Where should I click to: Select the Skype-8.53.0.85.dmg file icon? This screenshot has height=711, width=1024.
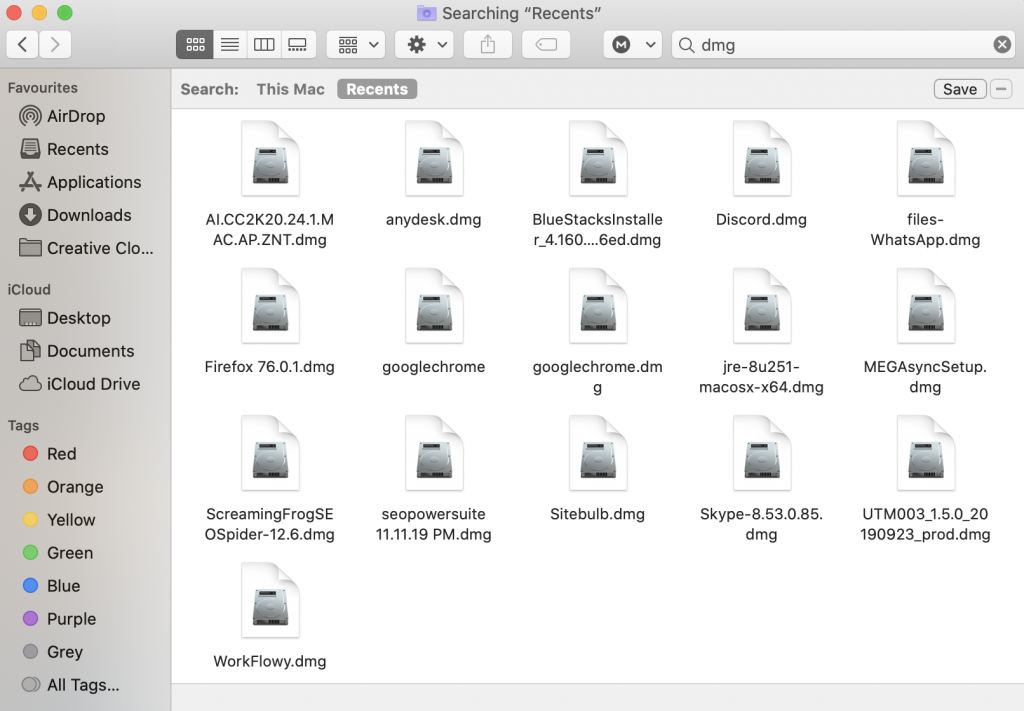click(761, 453)
